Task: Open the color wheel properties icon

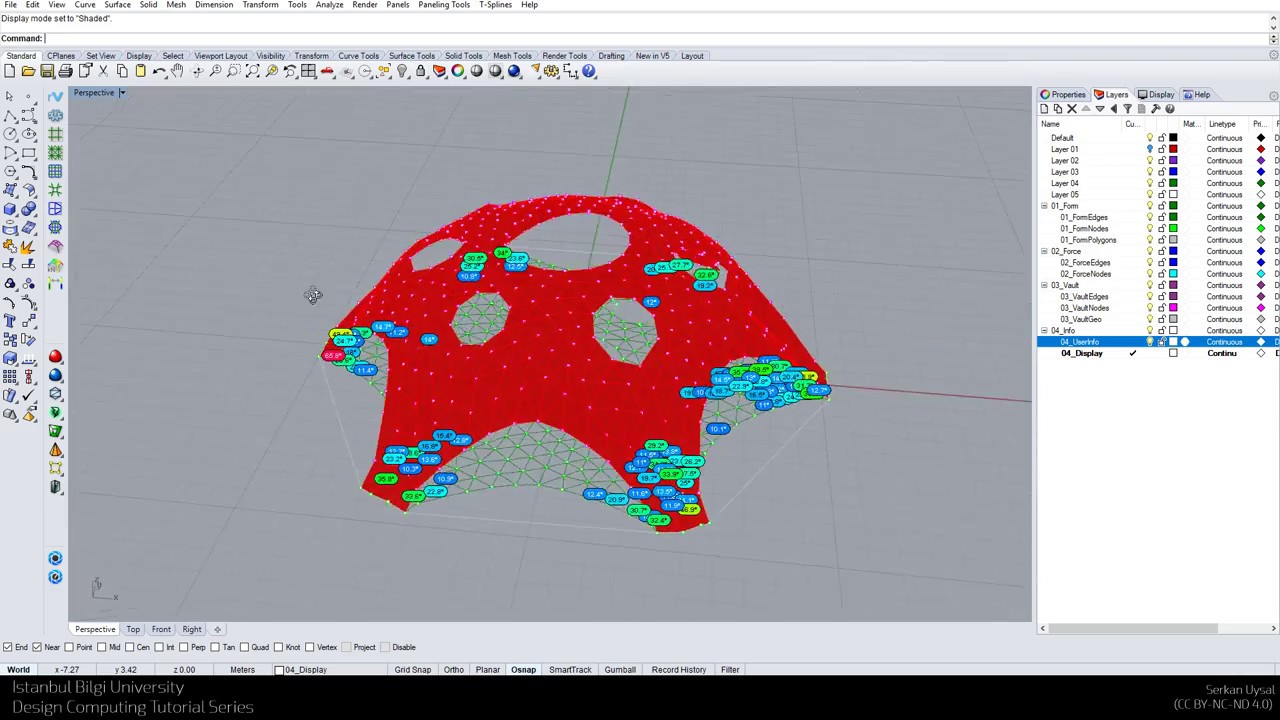Action: click(458, 71)
